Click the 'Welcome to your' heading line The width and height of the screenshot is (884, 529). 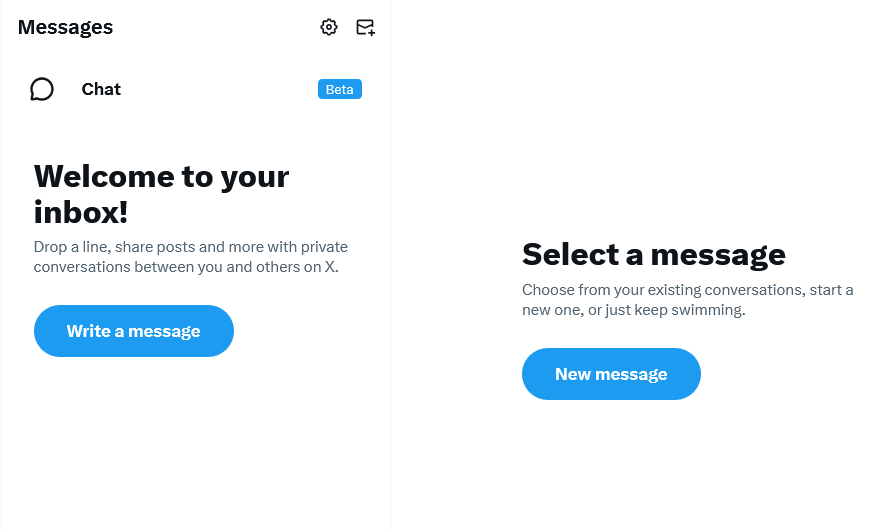click(x=161, y=176)
